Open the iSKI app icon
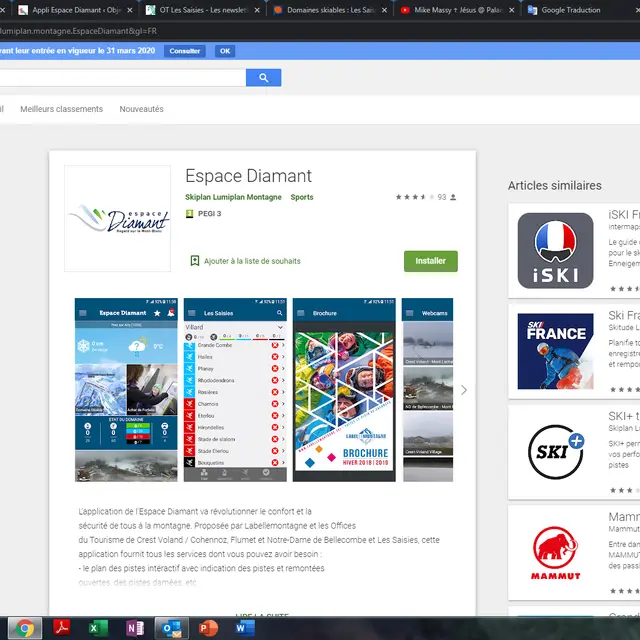640x640 pixels. 555,251
